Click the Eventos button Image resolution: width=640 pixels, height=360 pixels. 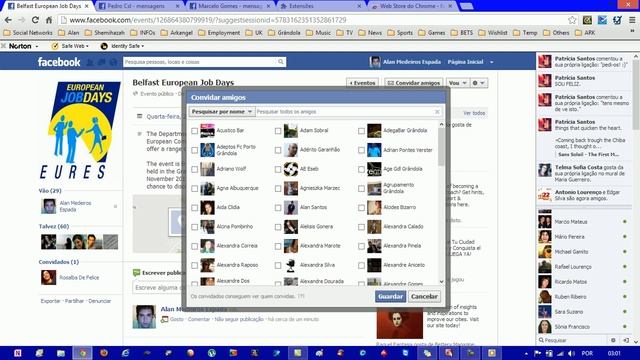(362, 83)
